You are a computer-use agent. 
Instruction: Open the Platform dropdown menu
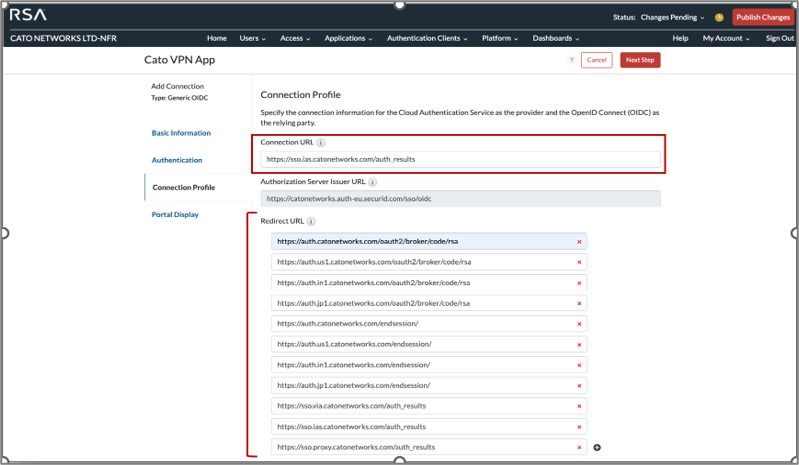(x=500, y=38)
